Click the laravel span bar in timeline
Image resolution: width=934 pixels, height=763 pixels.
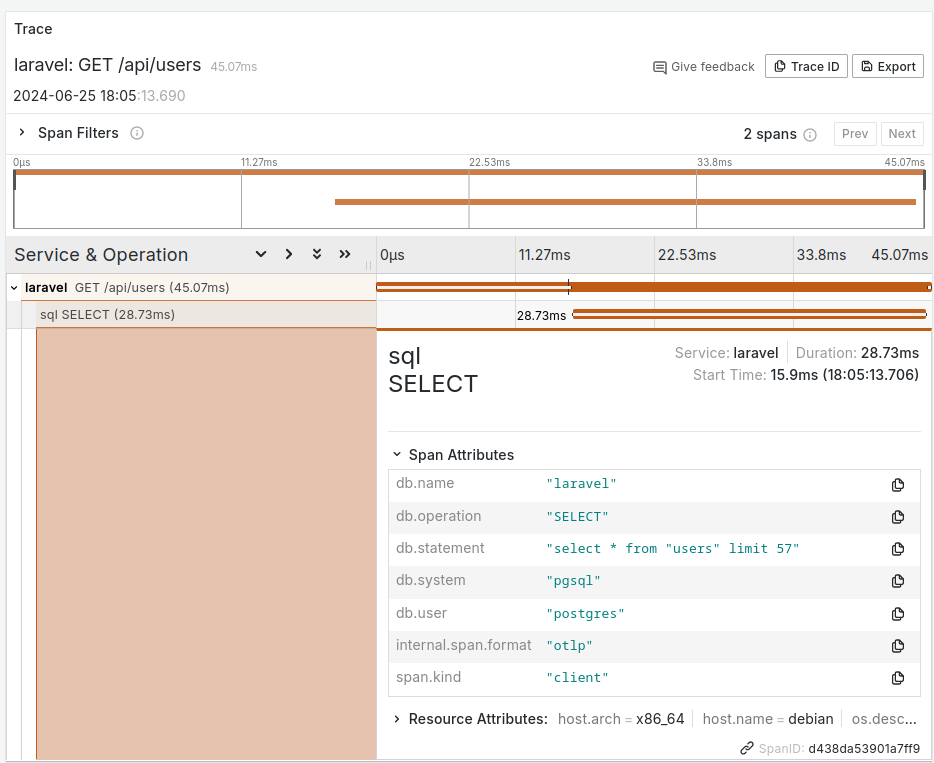(x=653, y=287)
